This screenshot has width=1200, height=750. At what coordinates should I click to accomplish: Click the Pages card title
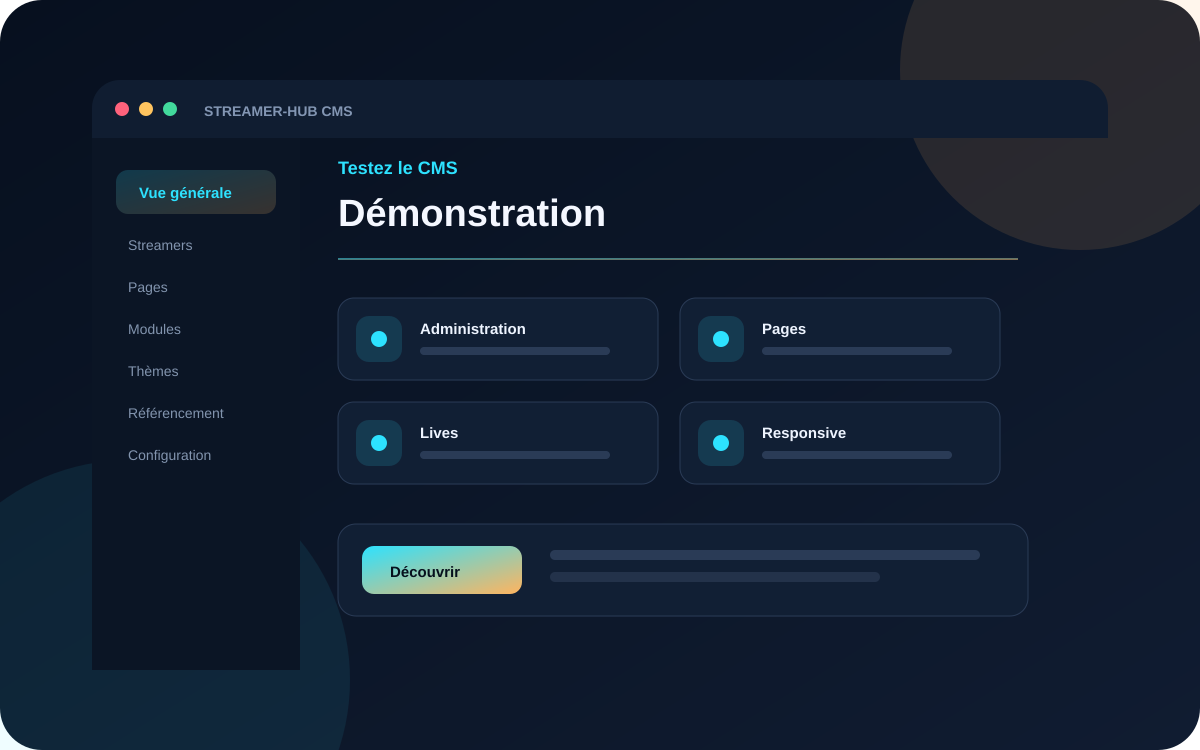tap(784, 328)
